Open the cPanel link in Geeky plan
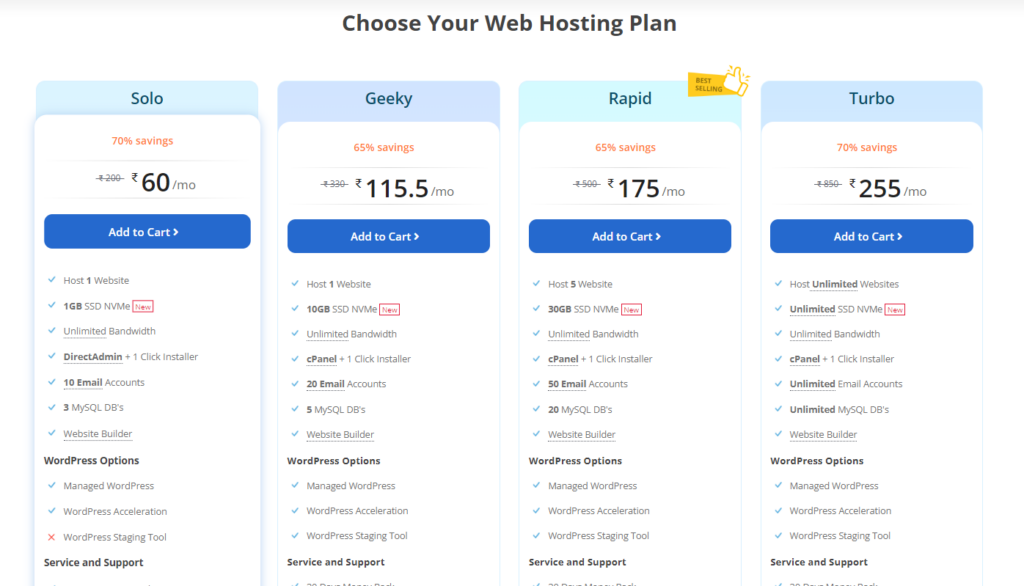1024x586 pixels. pyautogui.click(x=321, y=358)
